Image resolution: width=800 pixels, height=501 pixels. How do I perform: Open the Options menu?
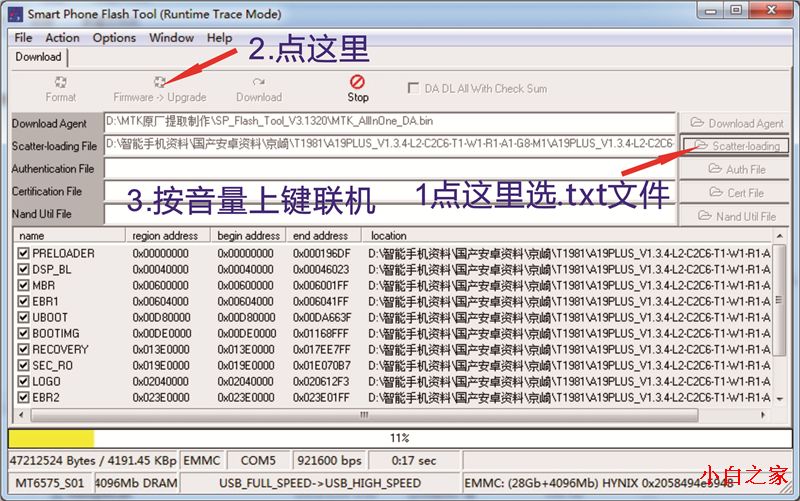[x=114, y=38]
